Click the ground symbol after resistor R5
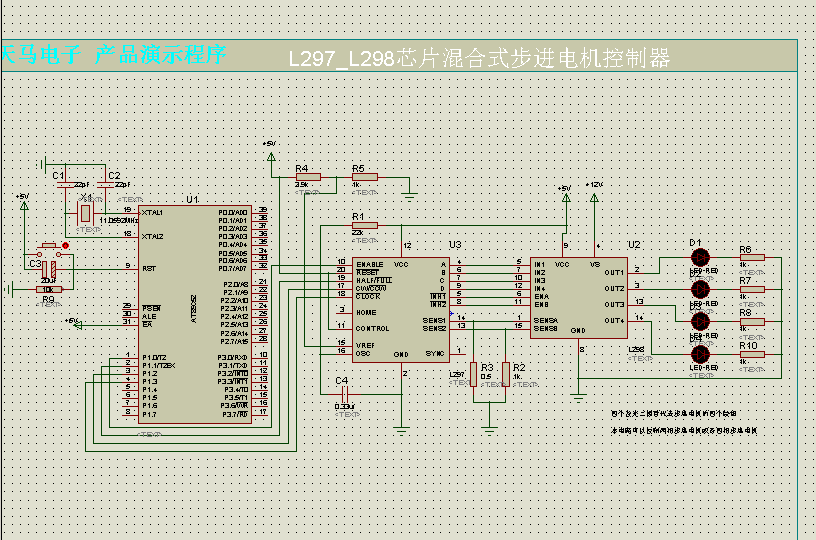The height and width of the screenshot is (540, 816). coord(410,197)
